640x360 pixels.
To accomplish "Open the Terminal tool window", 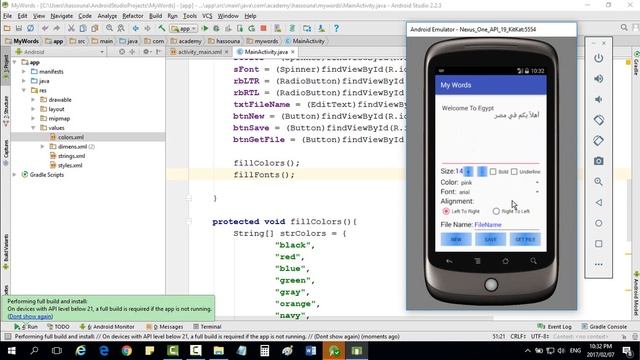I will 207,327.
